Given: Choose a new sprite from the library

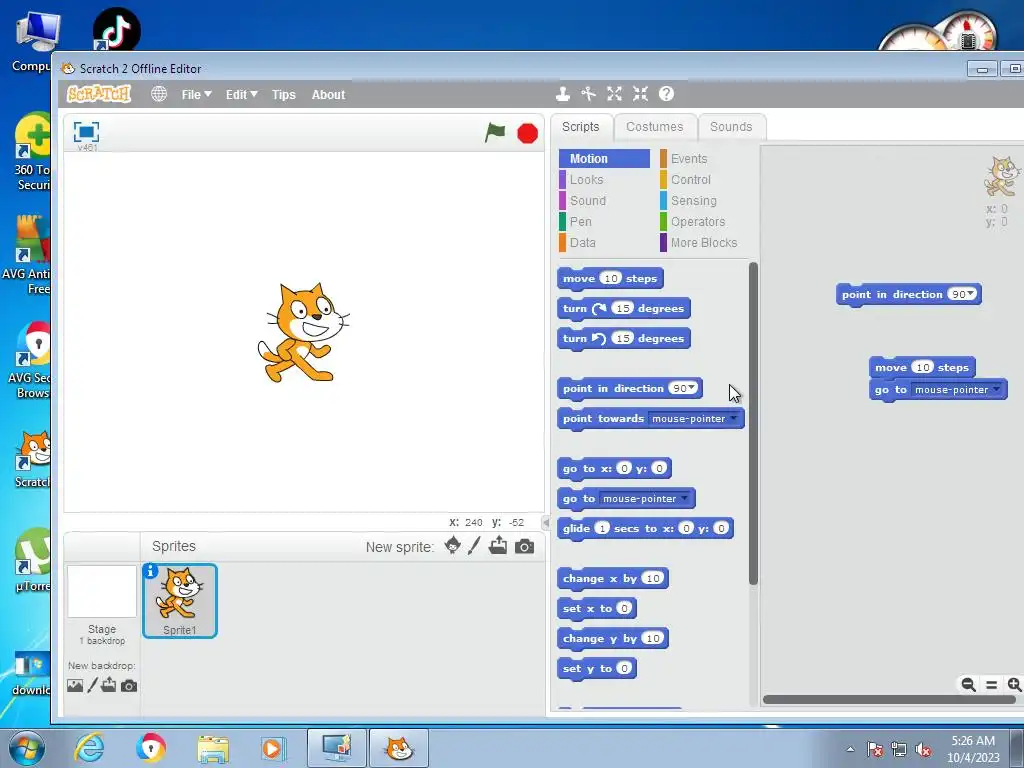Looking at the screenshot, I should point(452,545).
